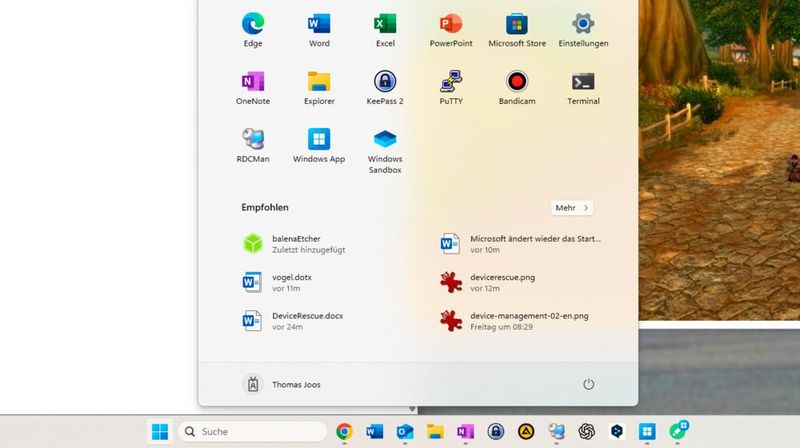Viewport: 800px width, 448px height.
Task: Click the power button in Start menu
Action: (588, 384)
